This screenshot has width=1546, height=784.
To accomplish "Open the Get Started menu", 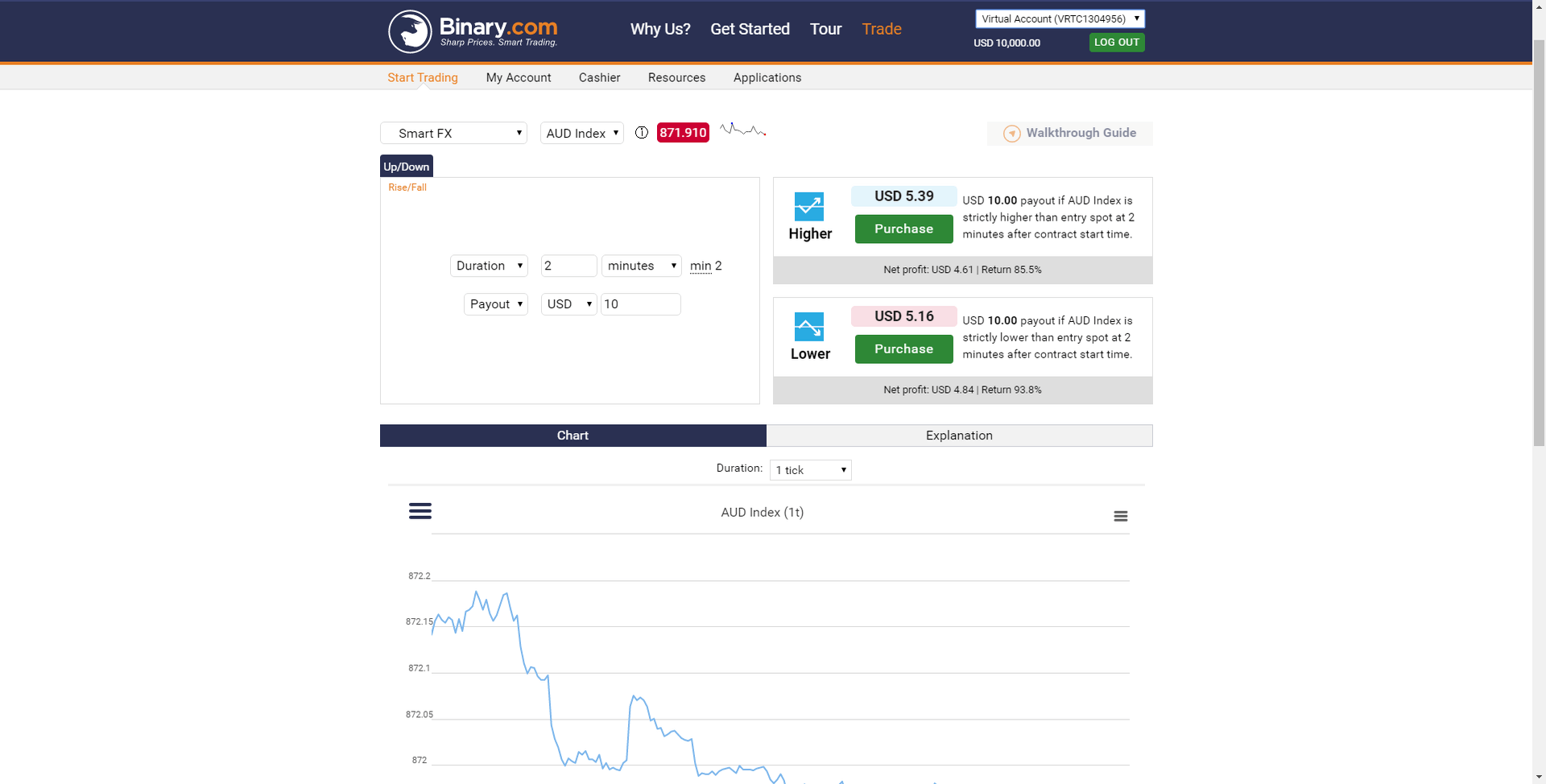I will (x=750, y=29).
